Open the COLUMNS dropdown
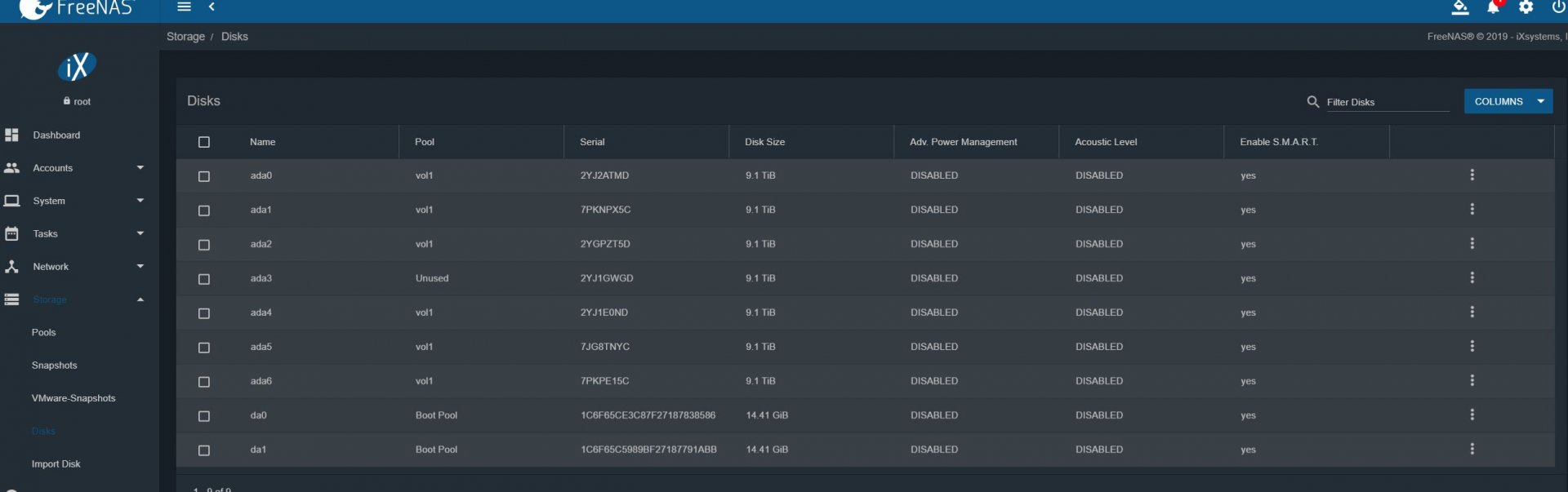 (x=1508, y=102)
